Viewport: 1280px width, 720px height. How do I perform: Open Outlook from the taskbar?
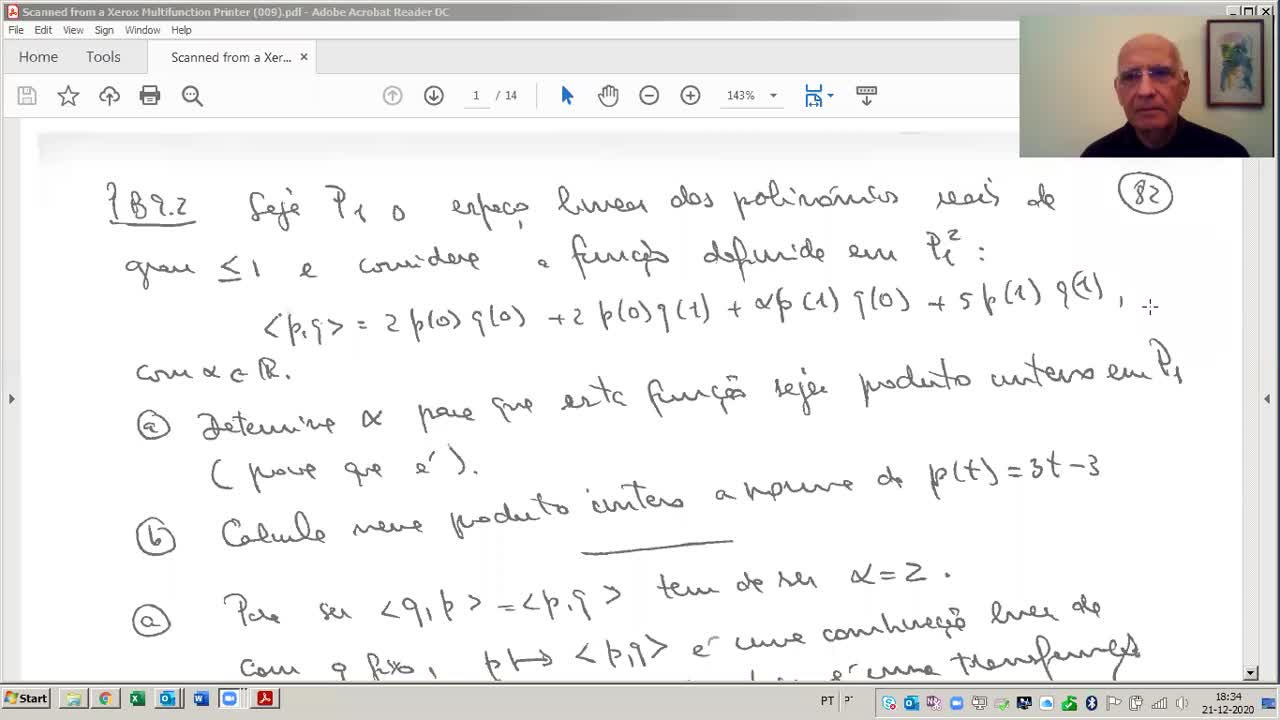tap(168, 699)
